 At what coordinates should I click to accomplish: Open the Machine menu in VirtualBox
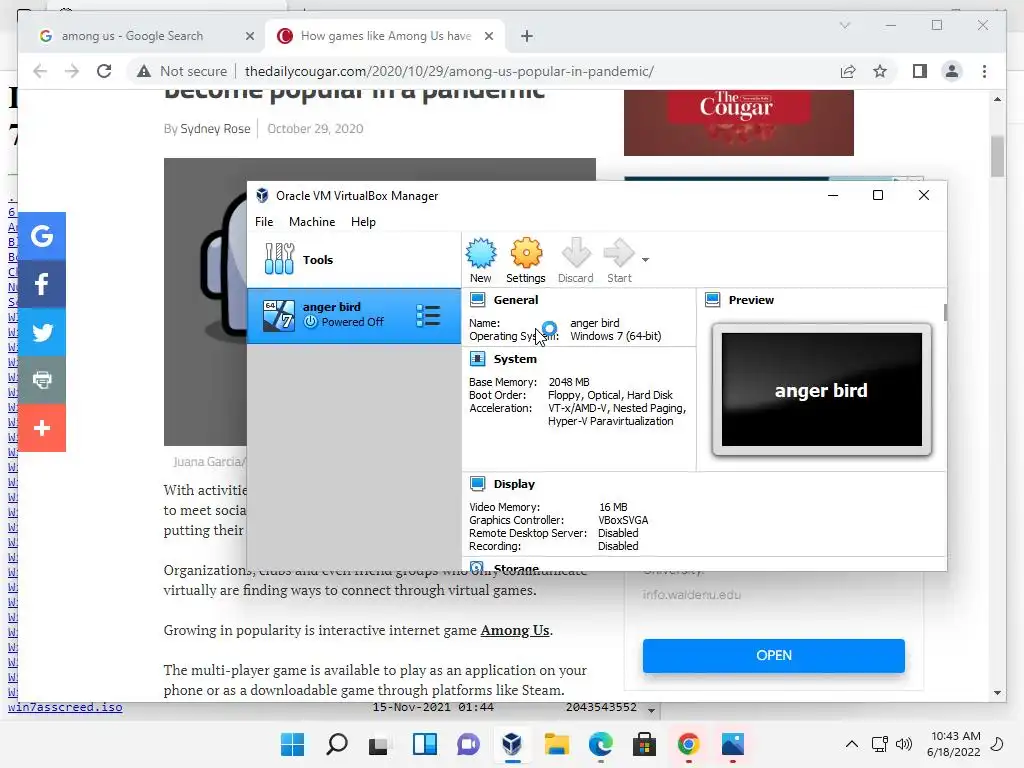(312, 222)
